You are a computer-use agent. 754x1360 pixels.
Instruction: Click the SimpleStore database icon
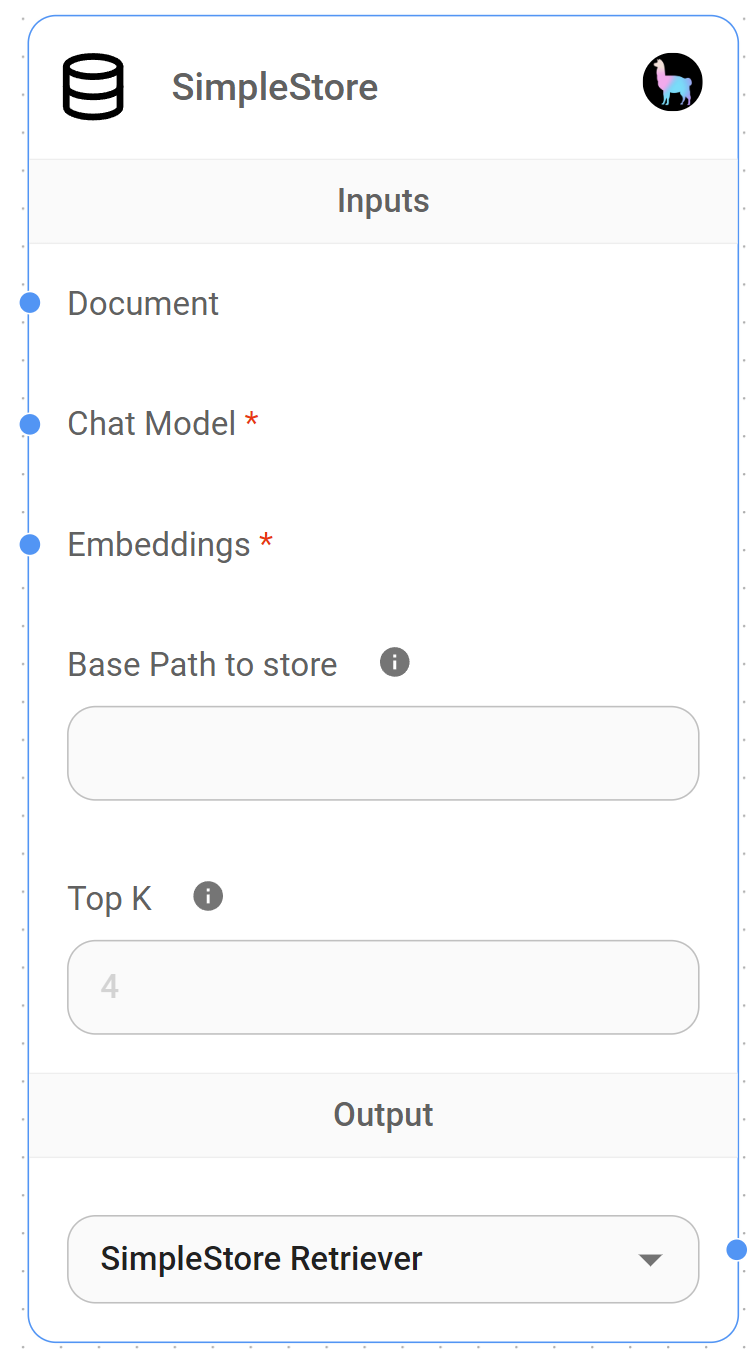click(x=93, y=87)
